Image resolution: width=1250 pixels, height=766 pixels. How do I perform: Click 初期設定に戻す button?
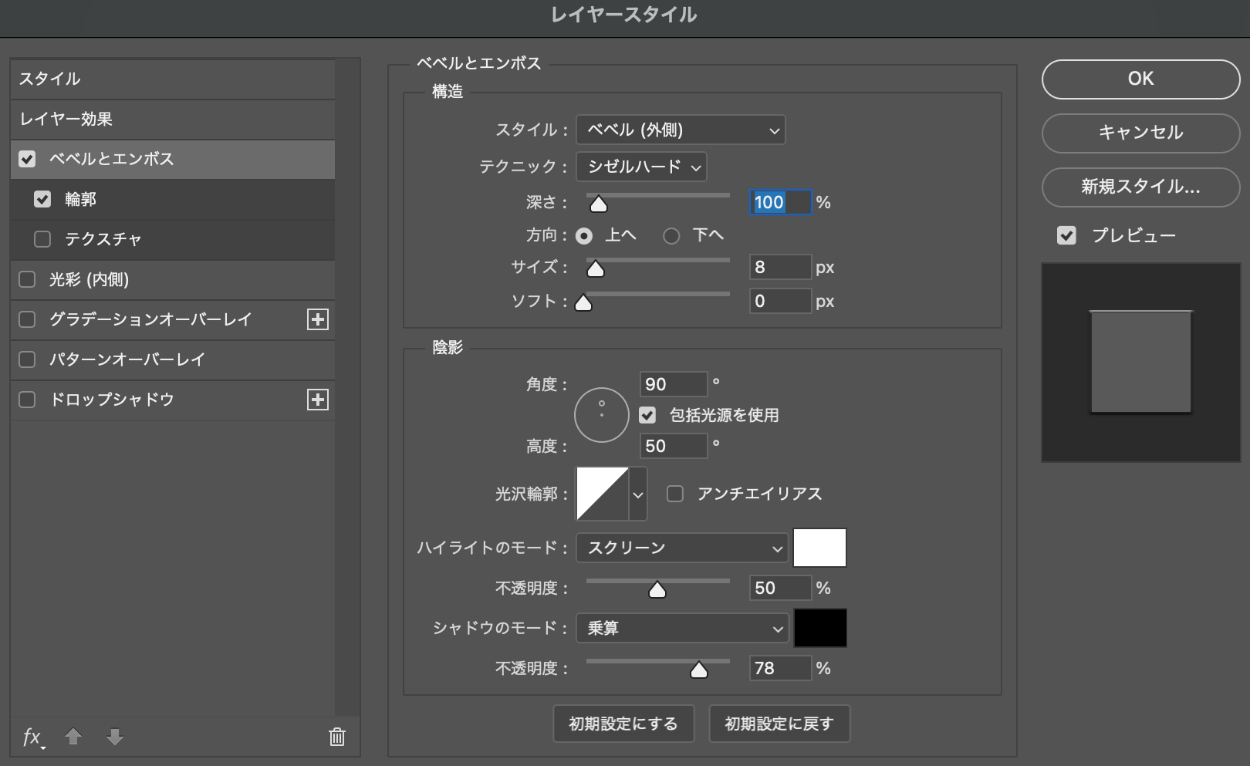779,724
